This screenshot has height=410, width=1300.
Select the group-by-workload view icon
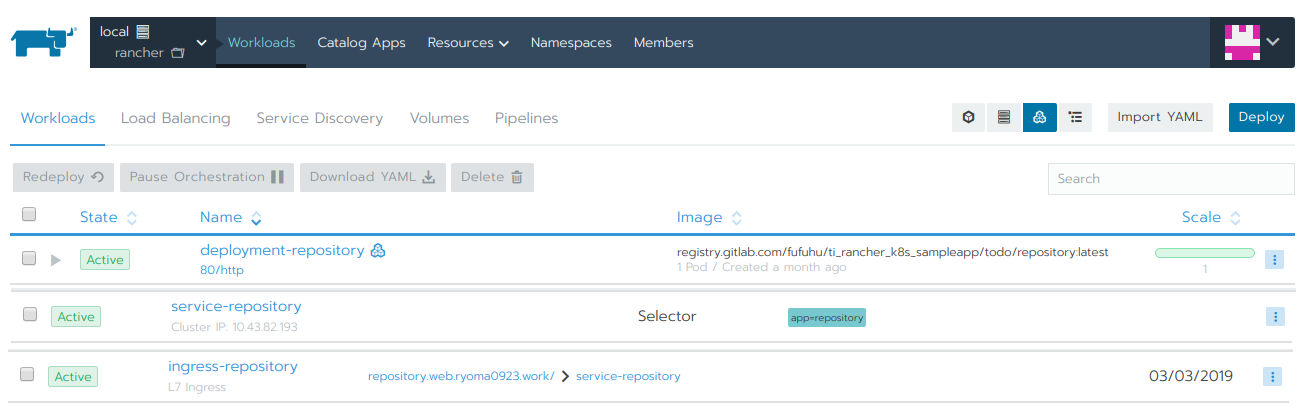[1040, 117]
